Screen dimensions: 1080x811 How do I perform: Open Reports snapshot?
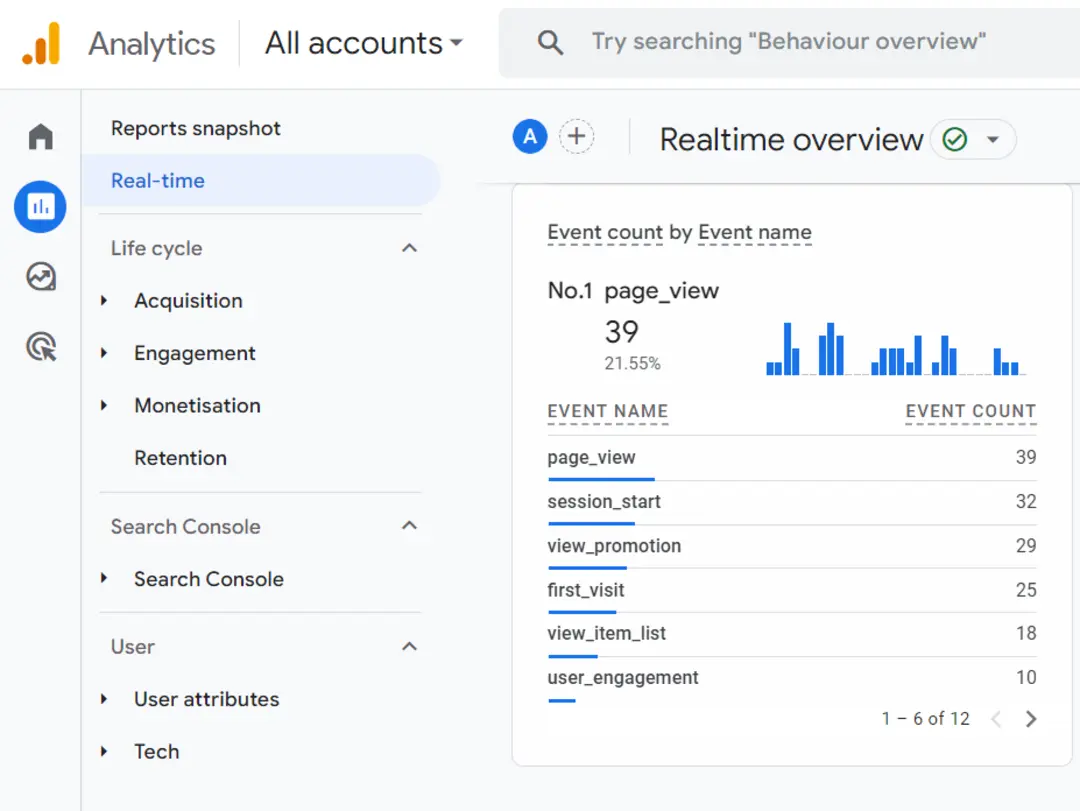pos(196,128)
